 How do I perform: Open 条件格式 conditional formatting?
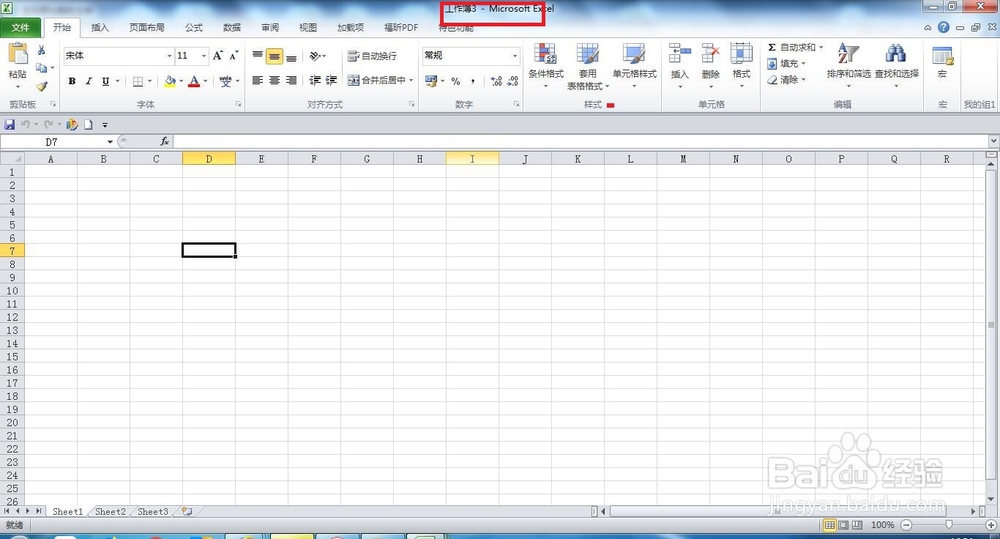[546, 65]
